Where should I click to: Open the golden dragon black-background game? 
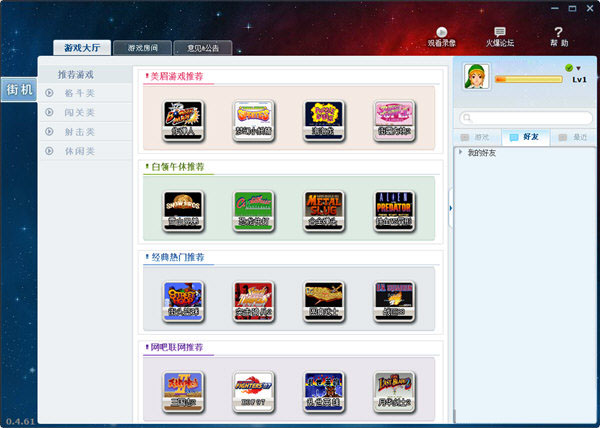324,301
